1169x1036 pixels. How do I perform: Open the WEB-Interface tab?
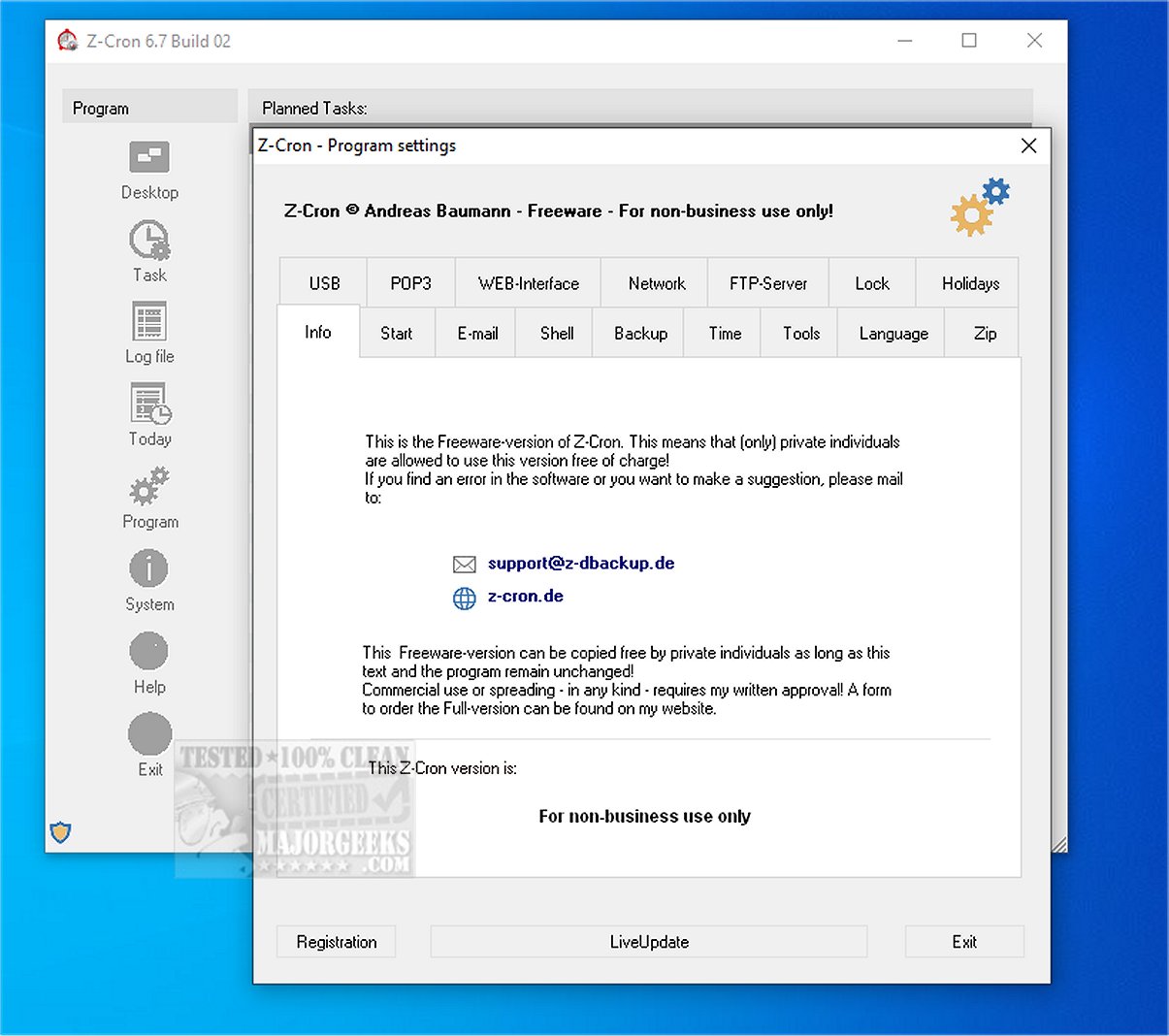[528, 283]
